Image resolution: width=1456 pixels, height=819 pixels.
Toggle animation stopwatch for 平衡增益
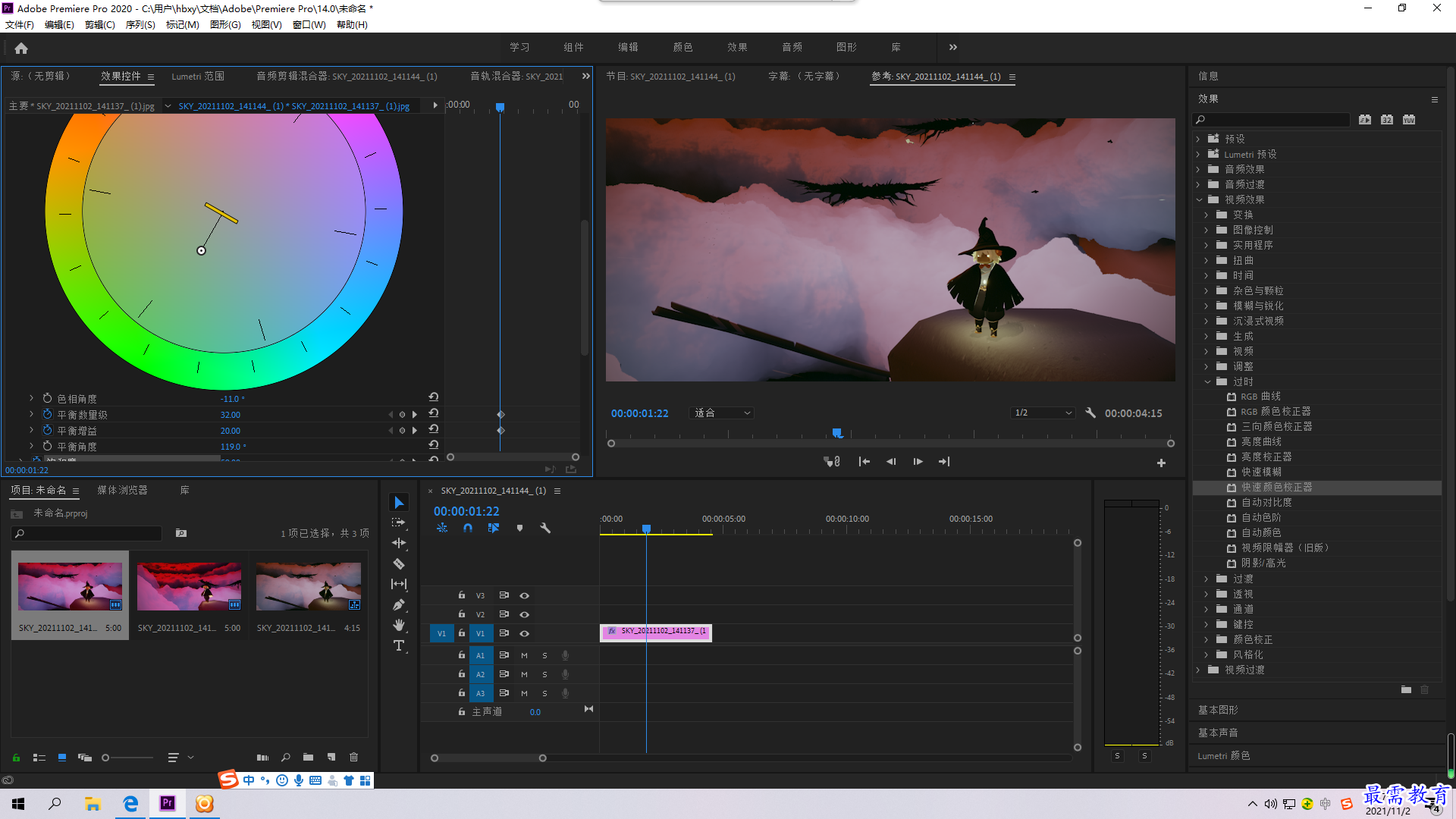[x=47, y=430]
